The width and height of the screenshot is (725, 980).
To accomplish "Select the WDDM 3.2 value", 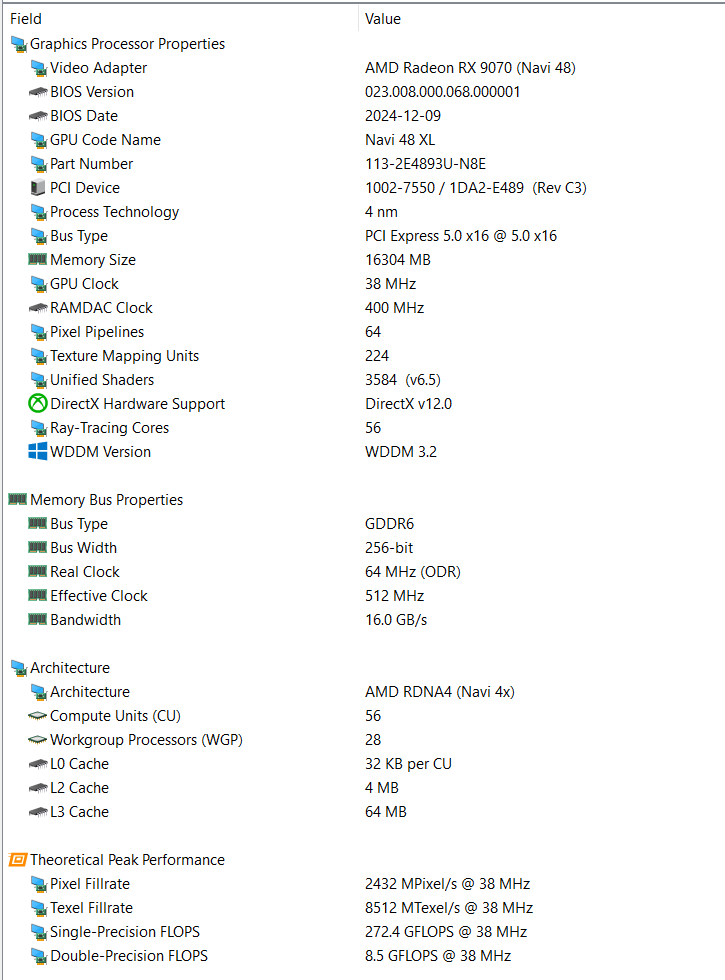I will 401,452.
